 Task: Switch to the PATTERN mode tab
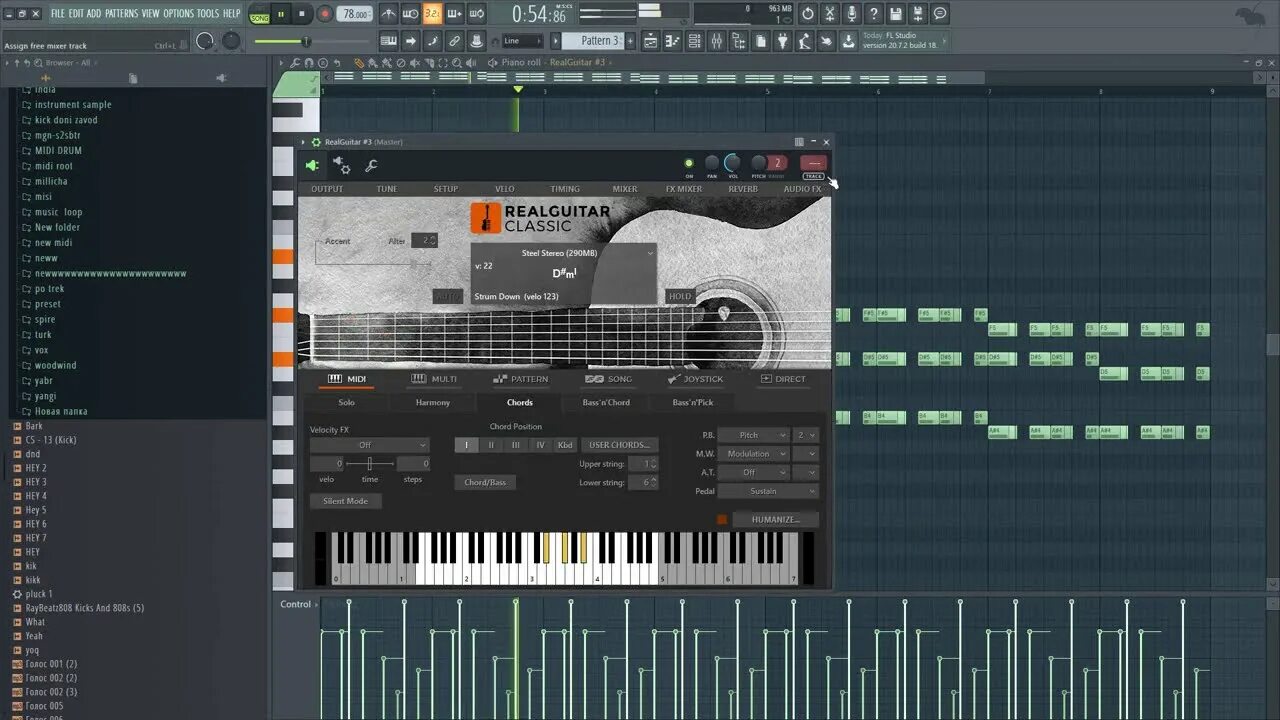coord(520,379)
